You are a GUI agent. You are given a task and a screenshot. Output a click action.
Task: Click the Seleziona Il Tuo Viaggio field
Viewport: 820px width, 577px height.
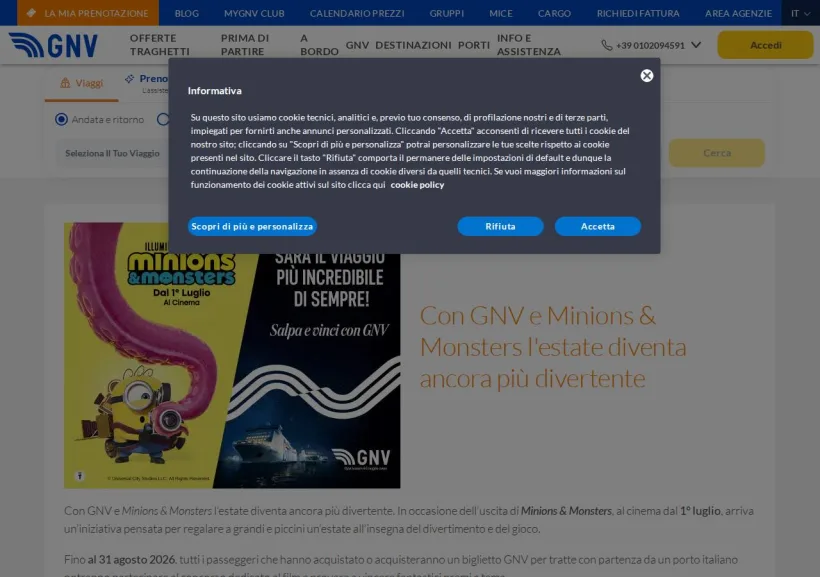(x=112, y=153)
